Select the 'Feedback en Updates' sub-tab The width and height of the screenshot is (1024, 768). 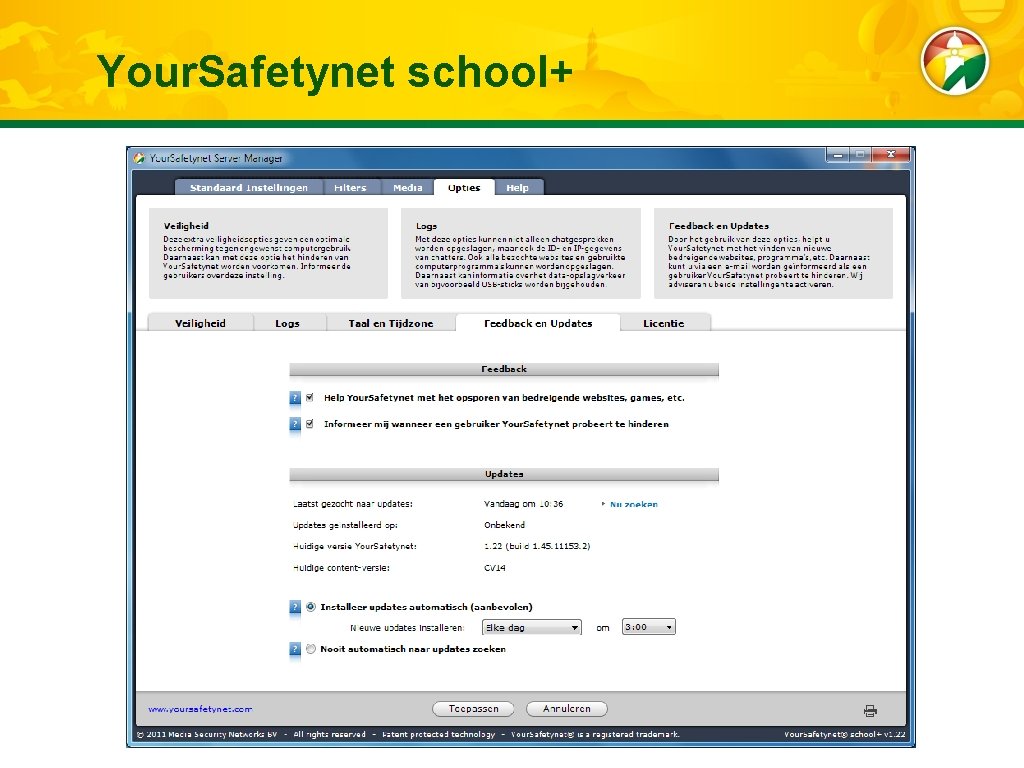(538, 323)
